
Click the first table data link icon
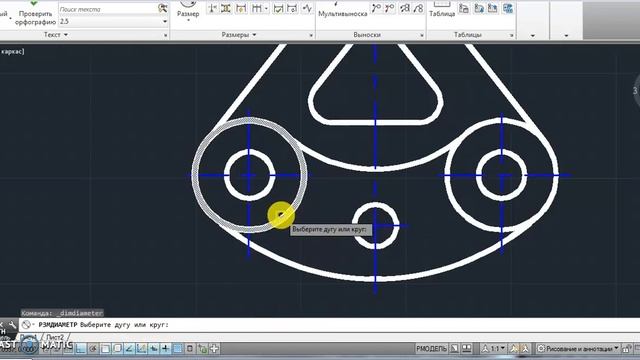464,8
